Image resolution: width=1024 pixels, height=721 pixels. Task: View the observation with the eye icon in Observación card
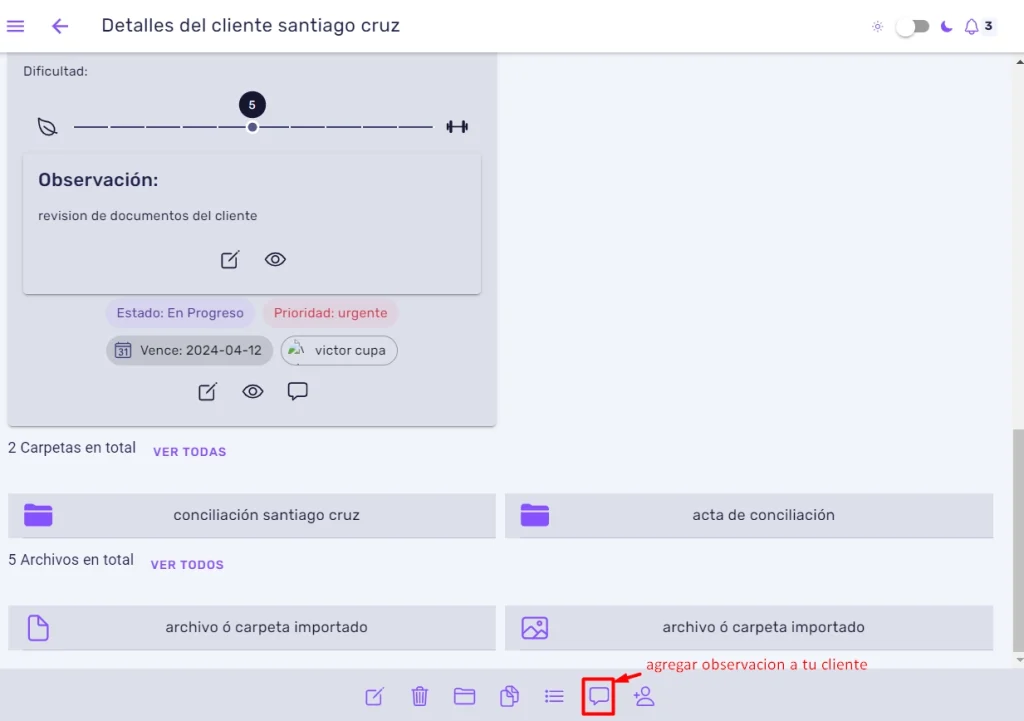(275, 259)
